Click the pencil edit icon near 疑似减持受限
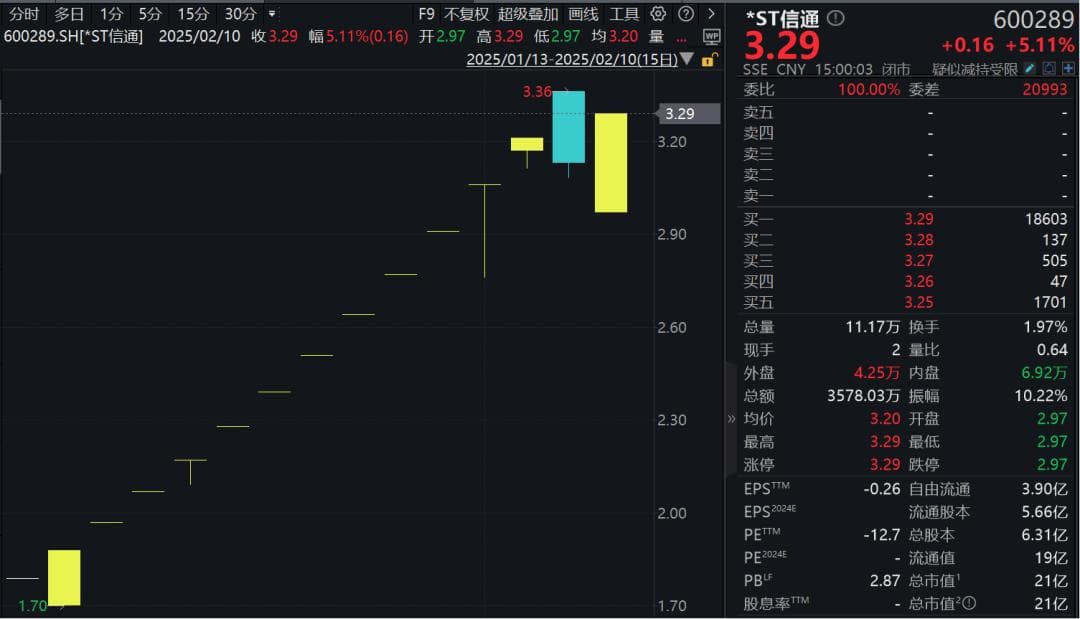The height and width of the screenshot is (619, 1080). pos(1029,68)
